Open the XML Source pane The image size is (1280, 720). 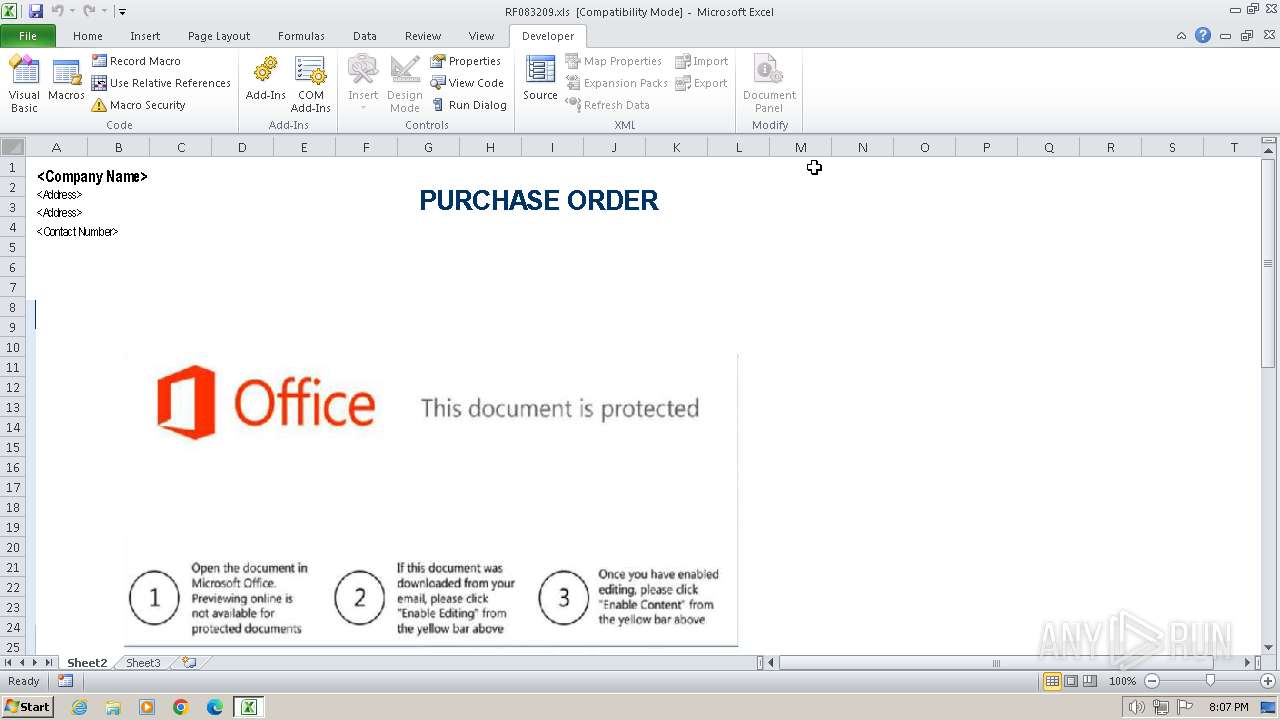tap(540, 80)
